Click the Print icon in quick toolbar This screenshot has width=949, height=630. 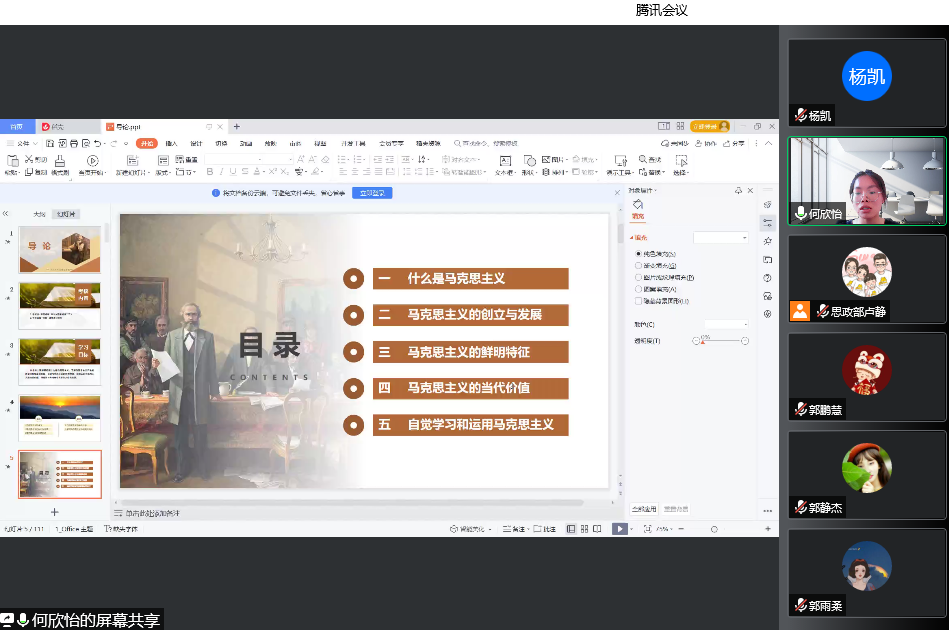pos(74,143)
